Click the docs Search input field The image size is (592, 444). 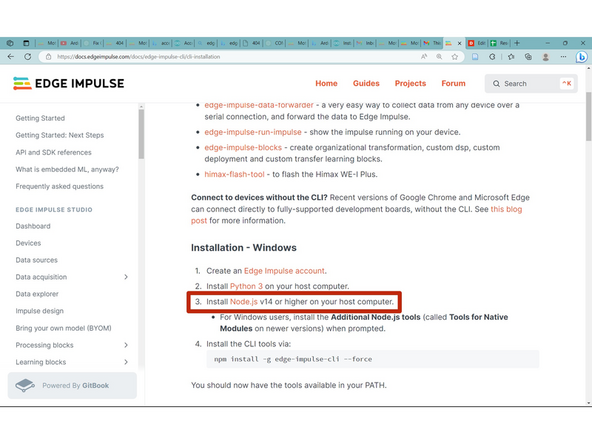click(x=531, y=83)
